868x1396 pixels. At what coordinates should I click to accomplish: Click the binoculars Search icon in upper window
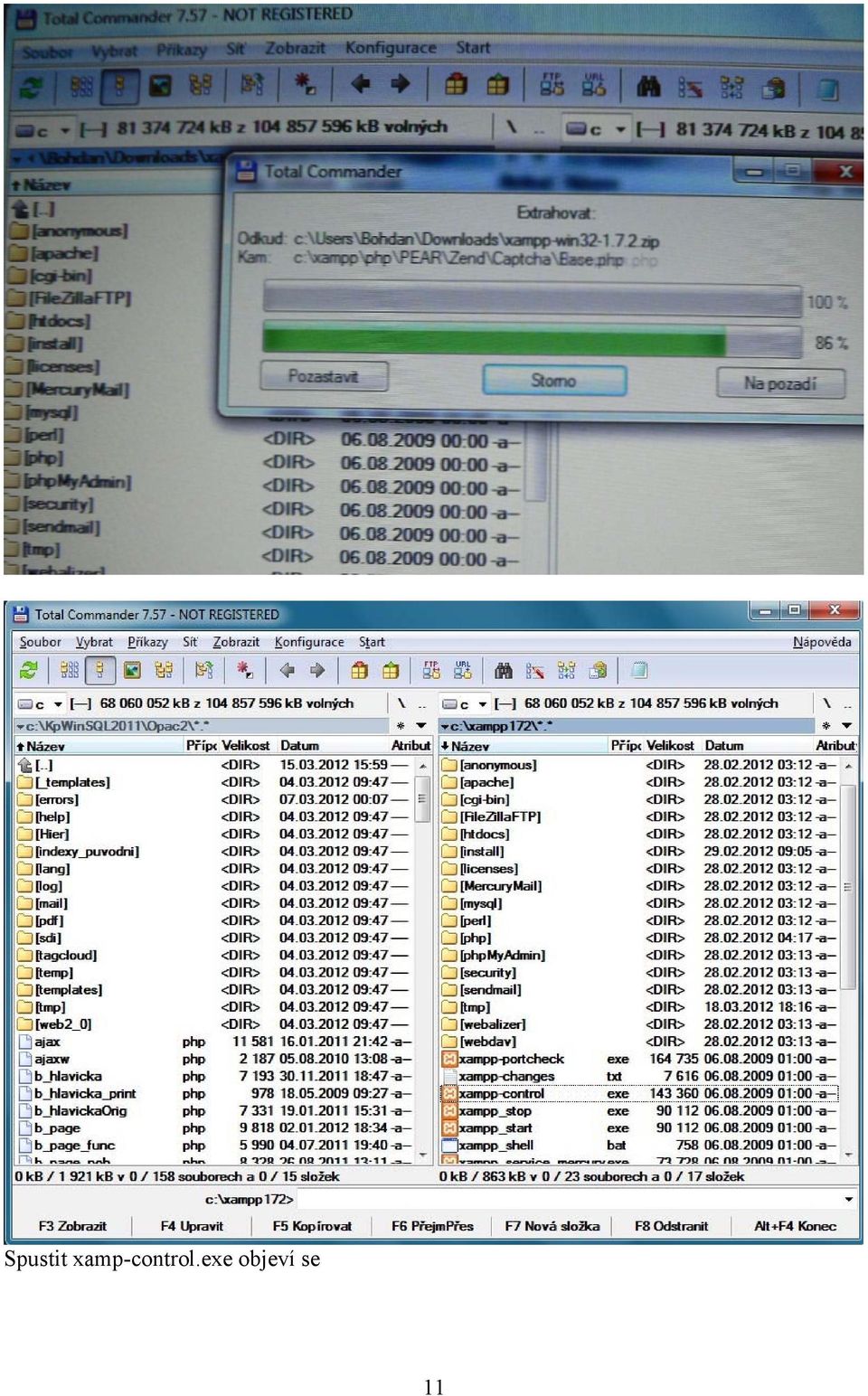point(648,87)
